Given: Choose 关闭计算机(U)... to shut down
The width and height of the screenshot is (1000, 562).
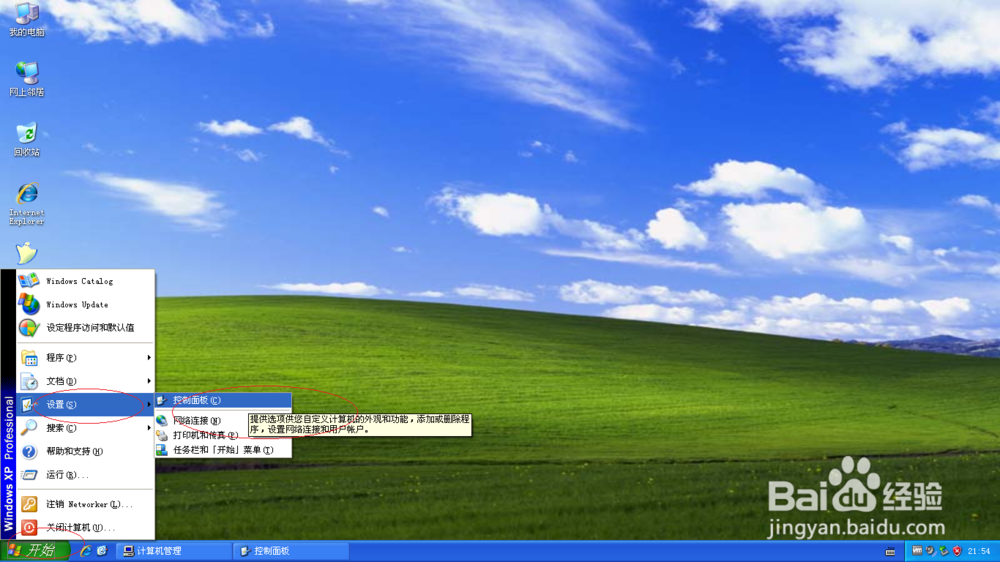Looking at the screenshot, I should click(85, 528).
